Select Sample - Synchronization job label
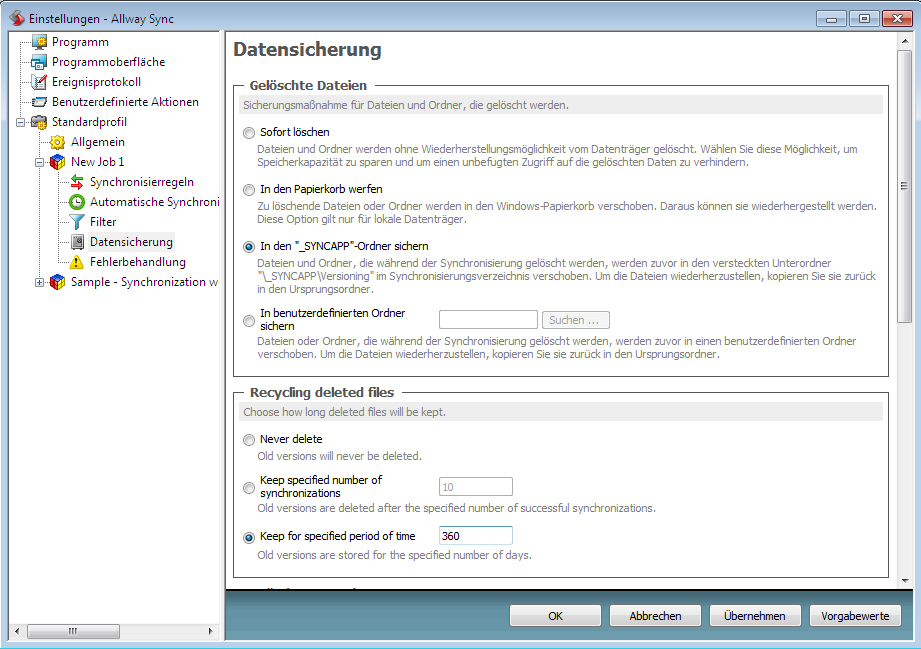 pyautogui.click(x=144, y=282)
